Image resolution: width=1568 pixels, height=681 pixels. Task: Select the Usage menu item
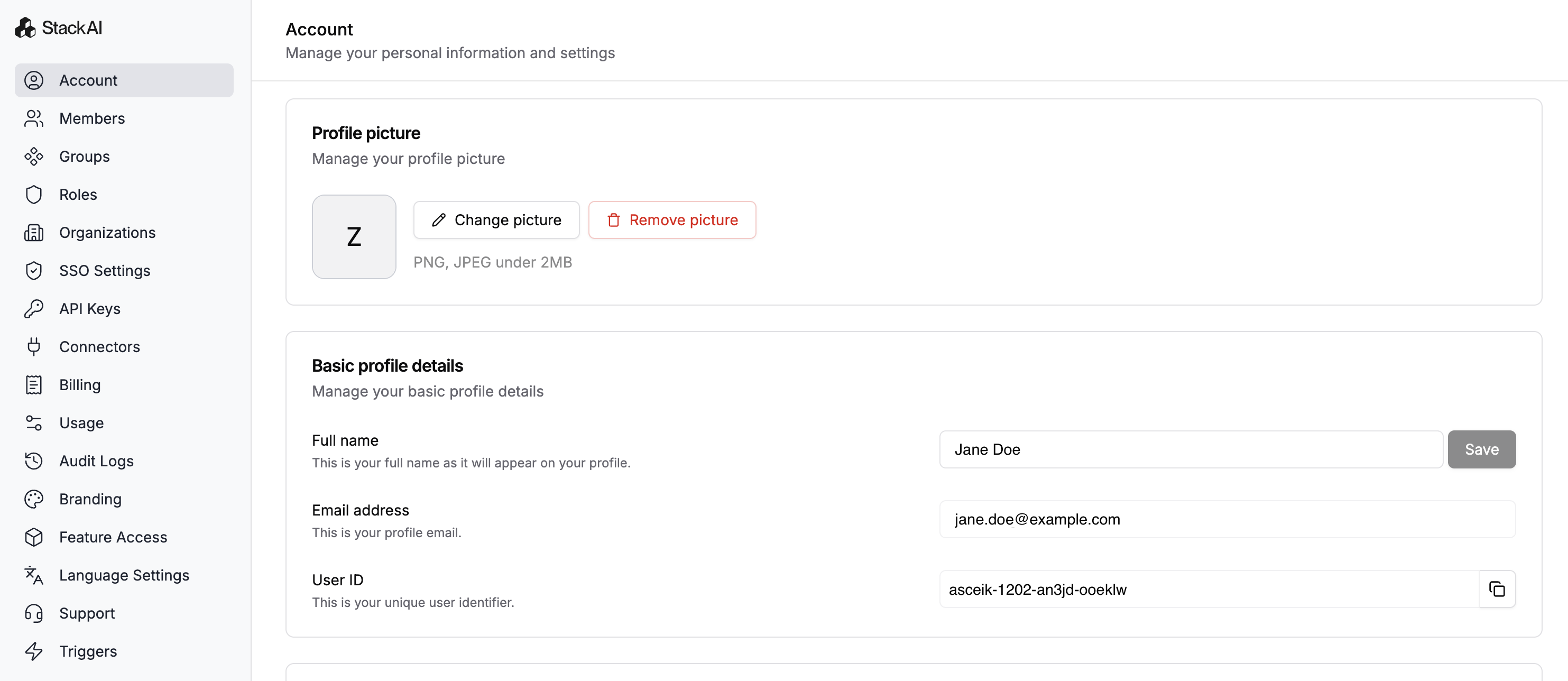coord(81,422)
